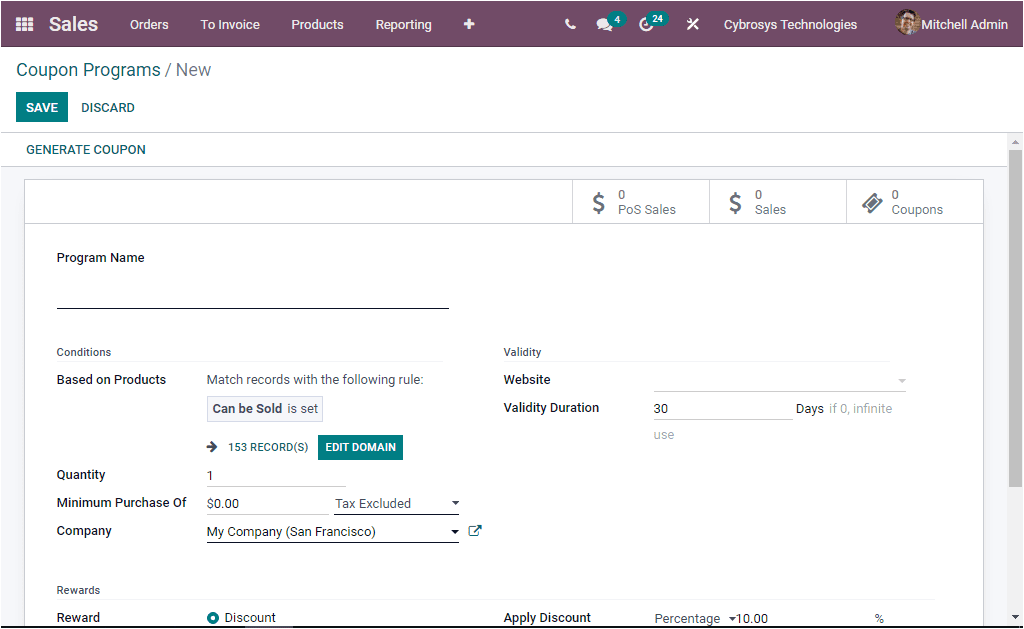Open the 153 RECORD(S) link
This screenshot has height=629, width=1024.
[266, 447]
